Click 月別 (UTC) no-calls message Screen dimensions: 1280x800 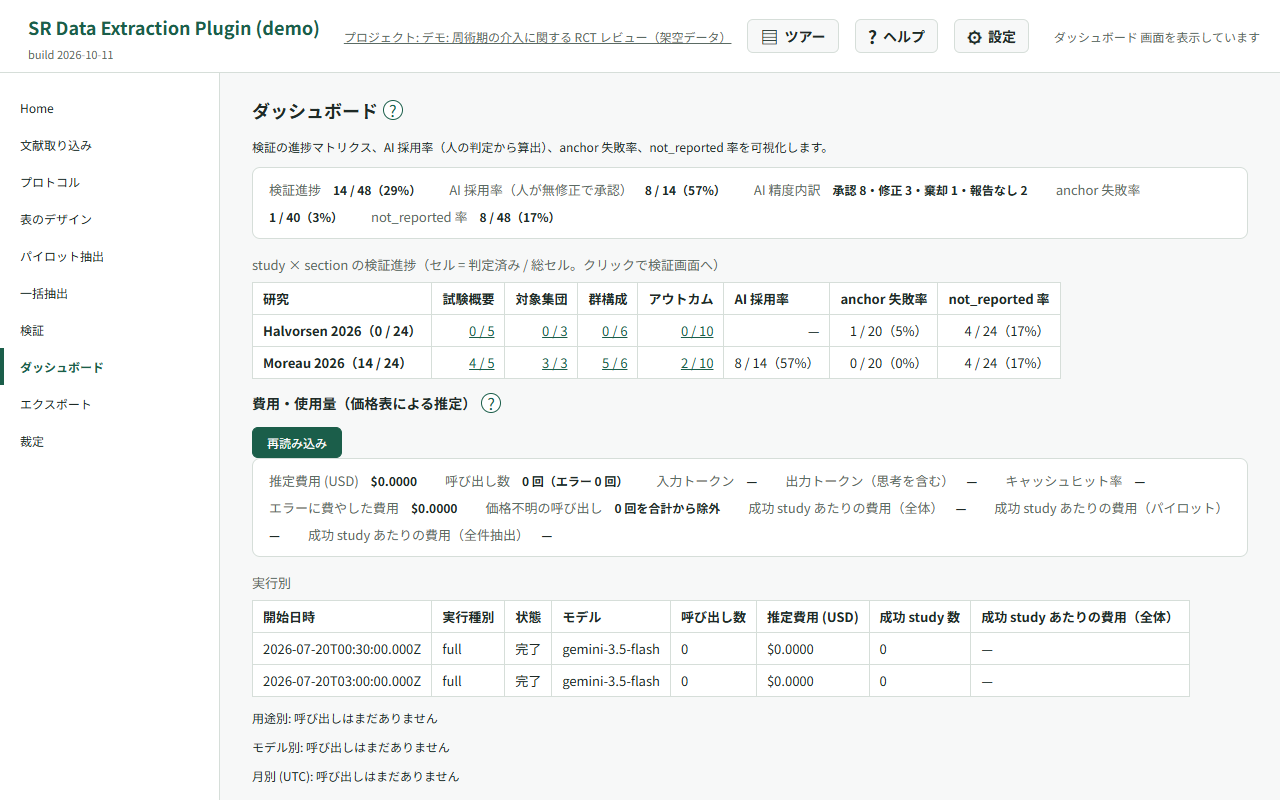[356, 776]
